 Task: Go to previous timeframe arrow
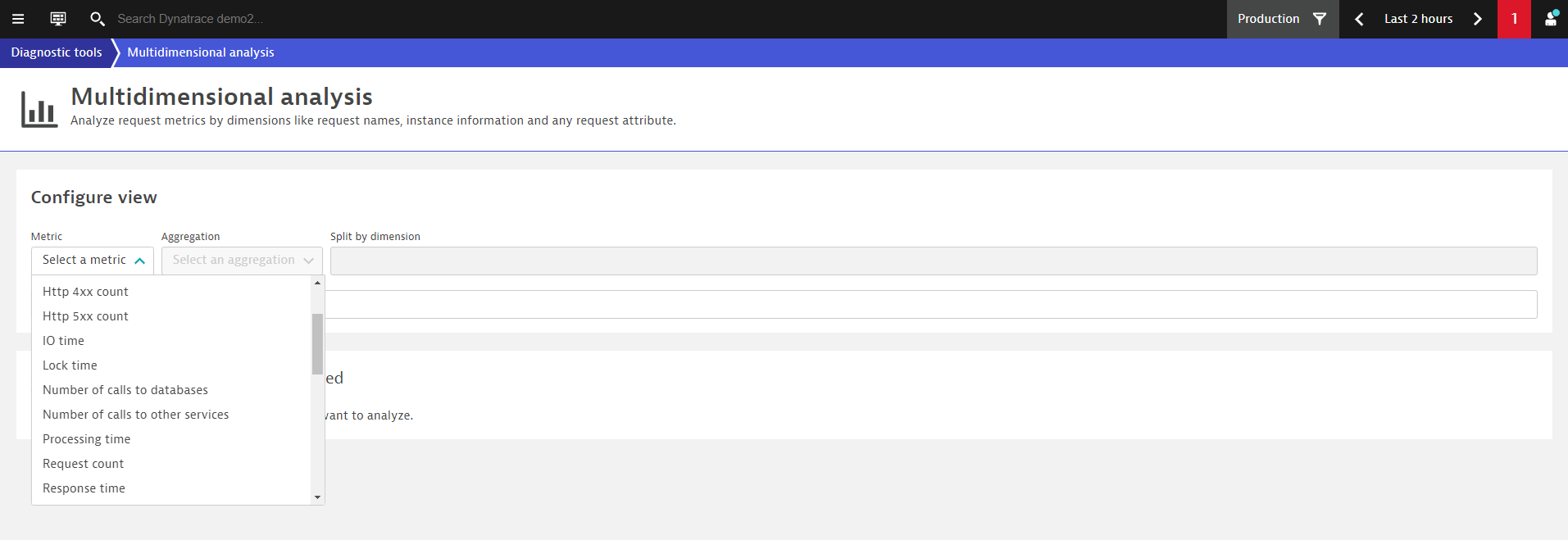tap(1359, 19)
